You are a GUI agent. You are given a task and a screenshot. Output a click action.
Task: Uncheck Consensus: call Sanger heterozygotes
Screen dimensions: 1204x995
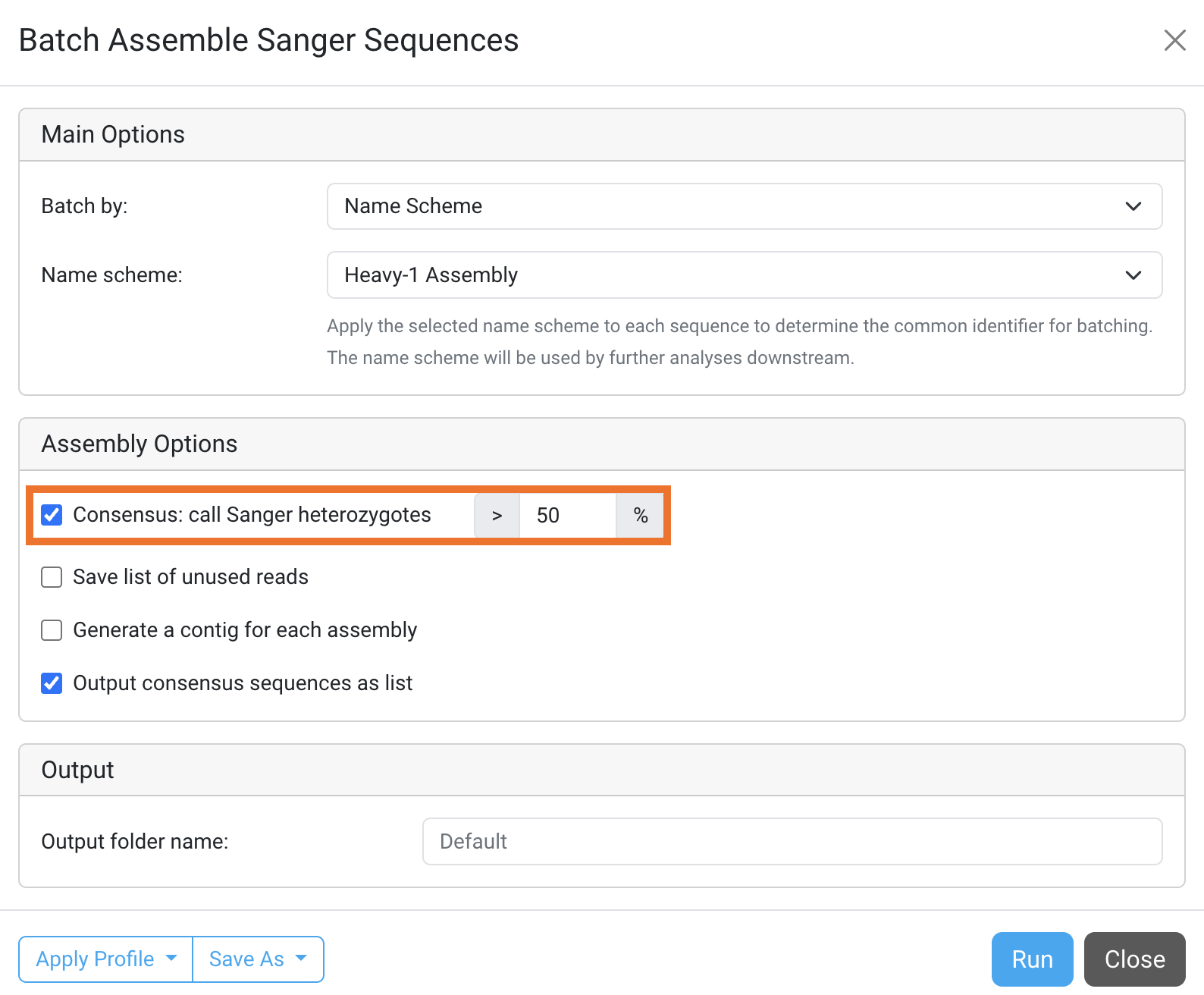click(x=52, y=515)
